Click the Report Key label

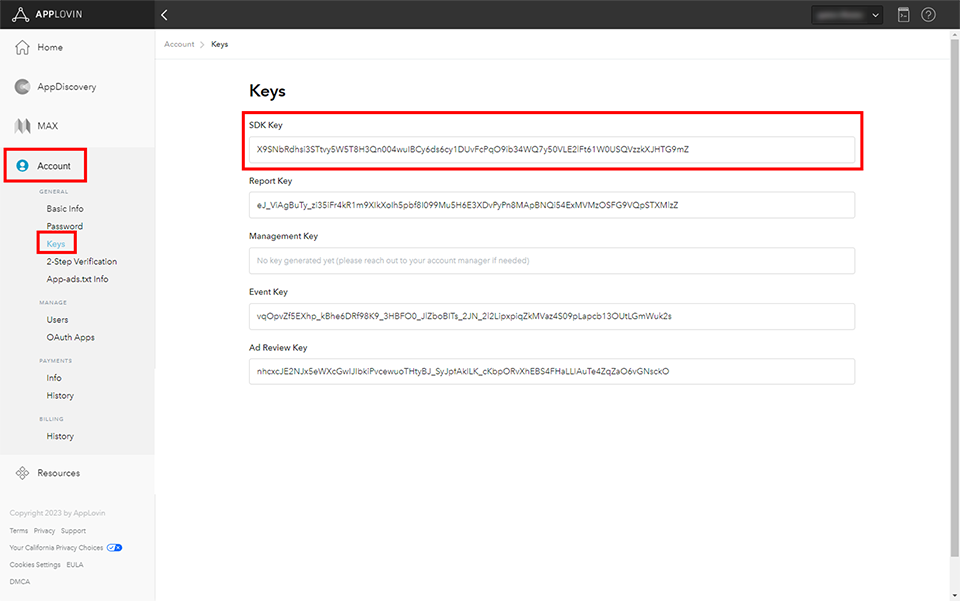(x=271, y=181)
